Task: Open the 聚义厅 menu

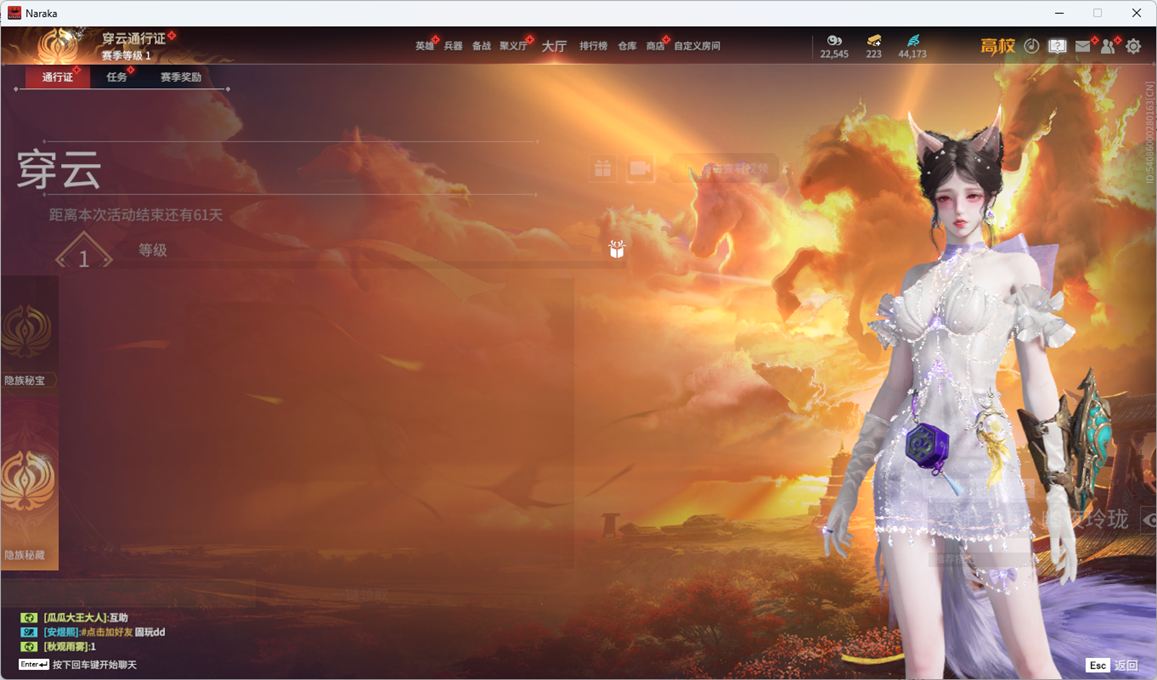Action: click(514, 46)
